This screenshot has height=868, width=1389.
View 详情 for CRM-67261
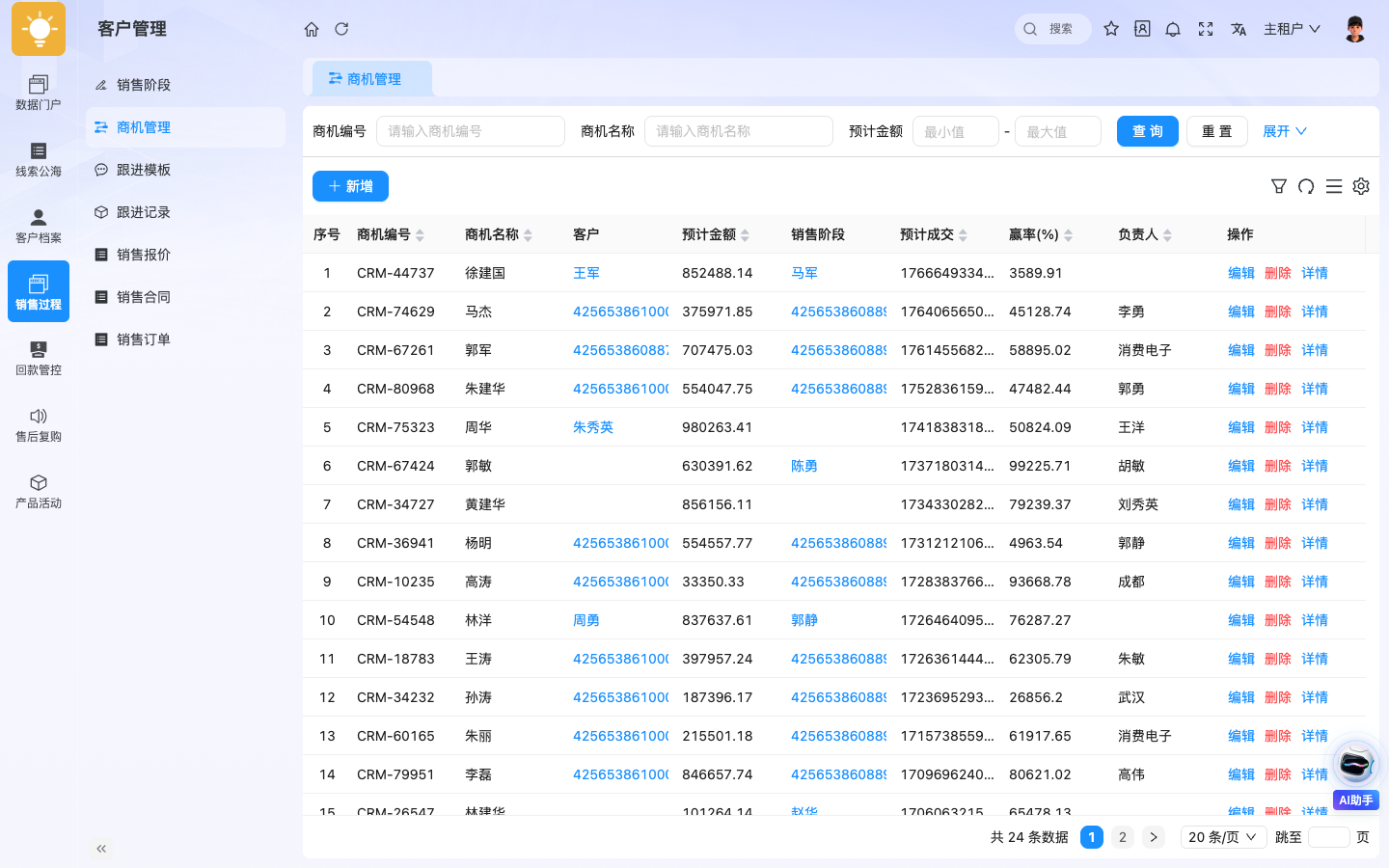click(x=1315, y=350)
